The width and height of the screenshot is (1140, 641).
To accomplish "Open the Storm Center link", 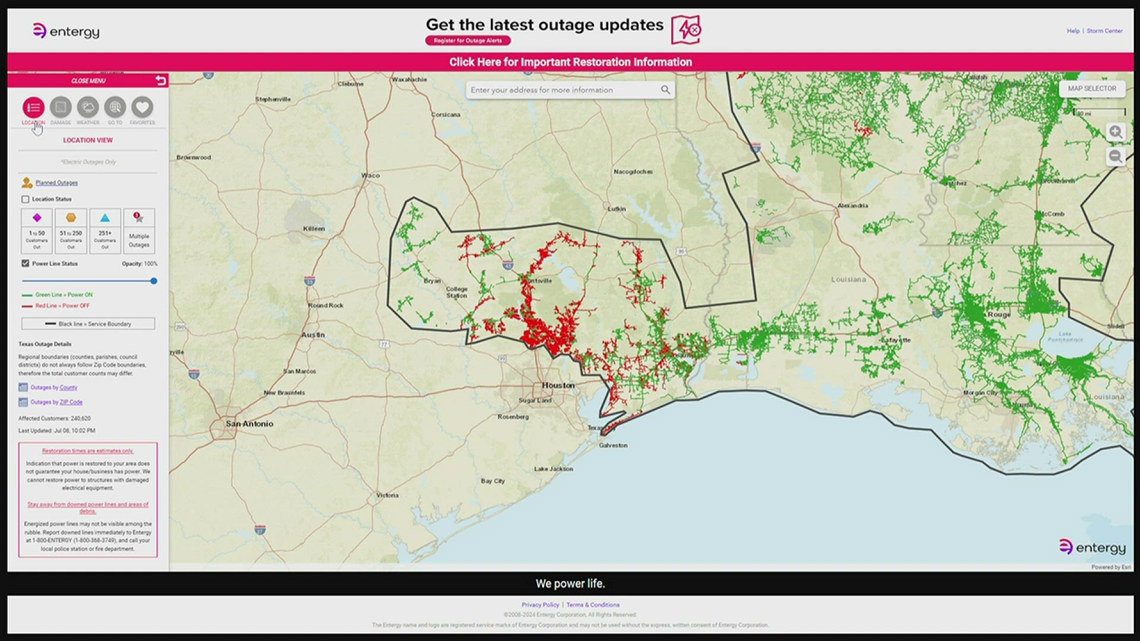I will tap(1104, 31).
